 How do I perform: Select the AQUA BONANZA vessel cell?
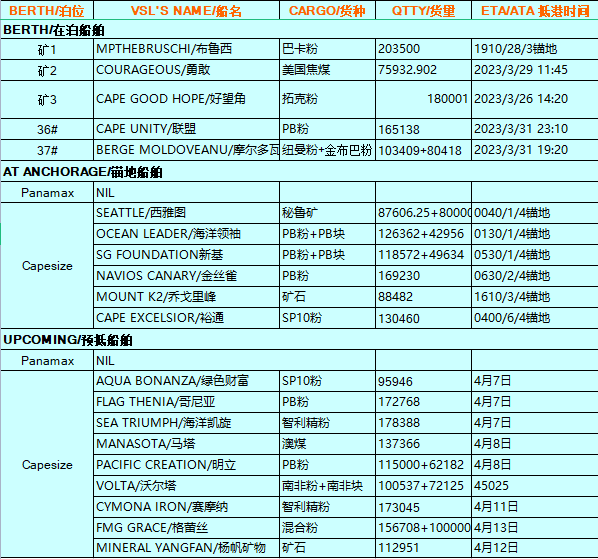point(186,381)
